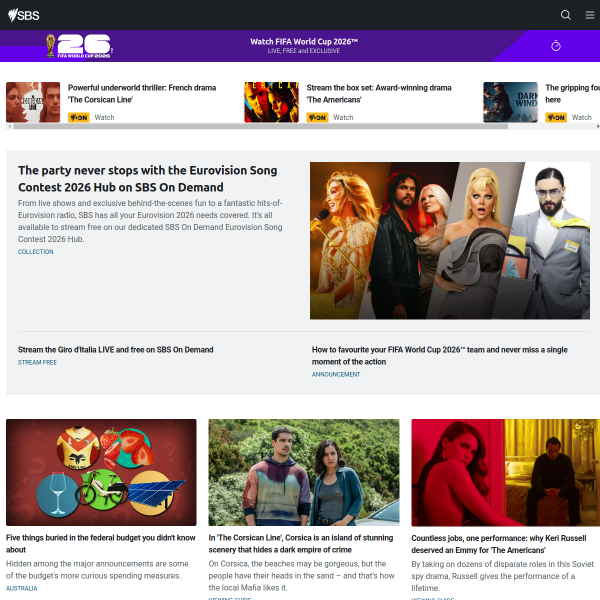Screen dimensions: 600x600
Task: Open the search magnifier icon
Action: 566,15
